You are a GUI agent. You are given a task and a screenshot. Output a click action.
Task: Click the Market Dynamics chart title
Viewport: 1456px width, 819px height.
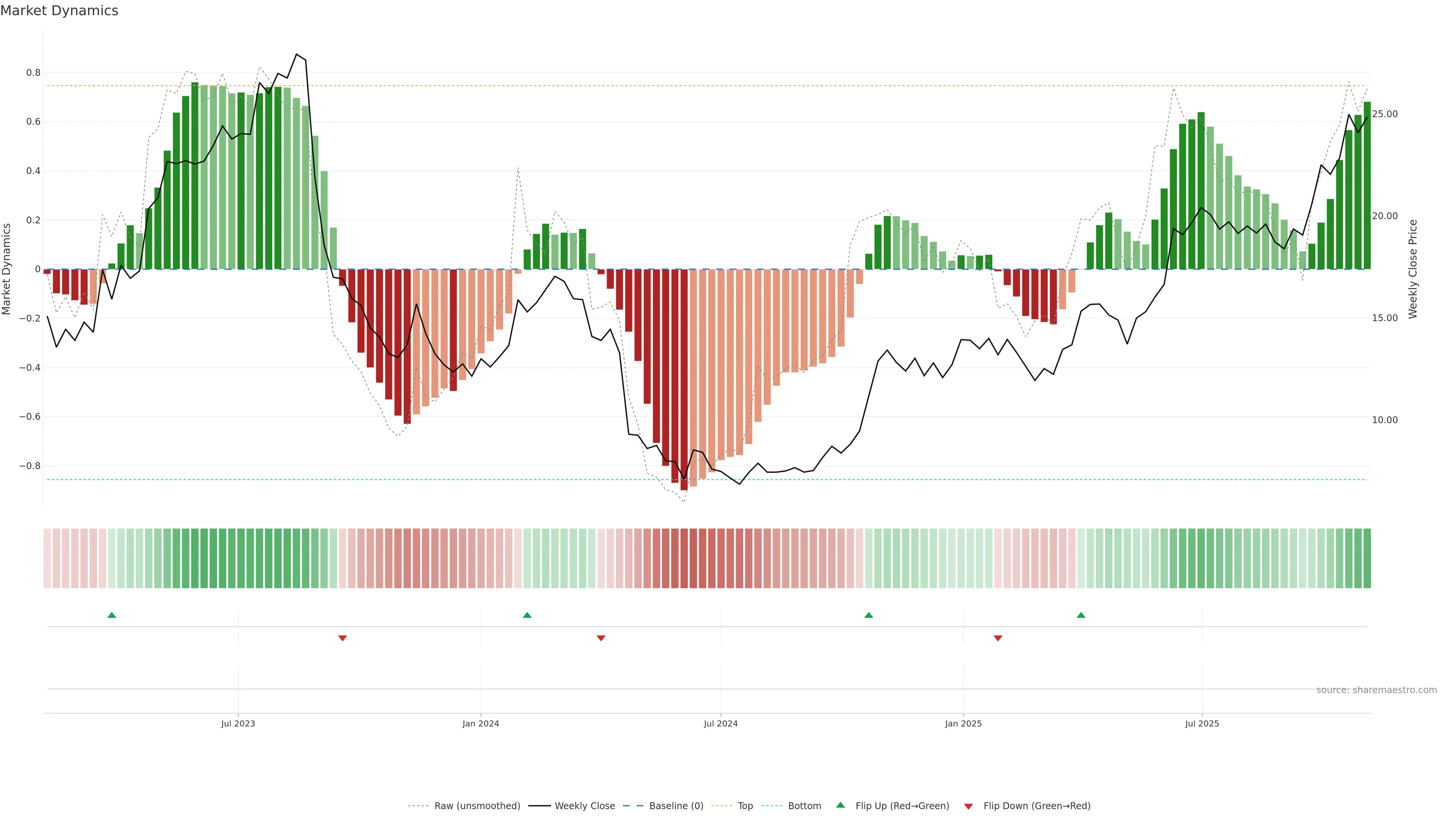60,11
